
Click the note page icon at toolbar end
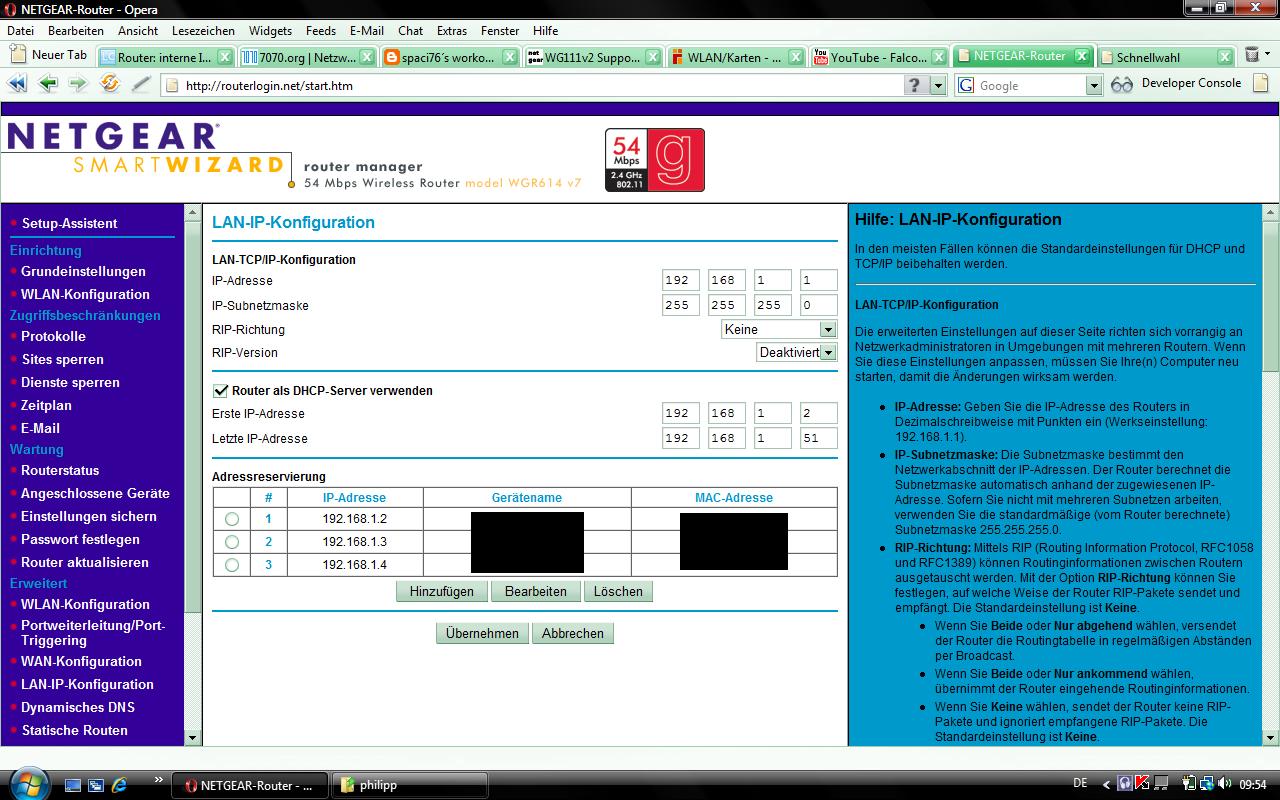1260,85
